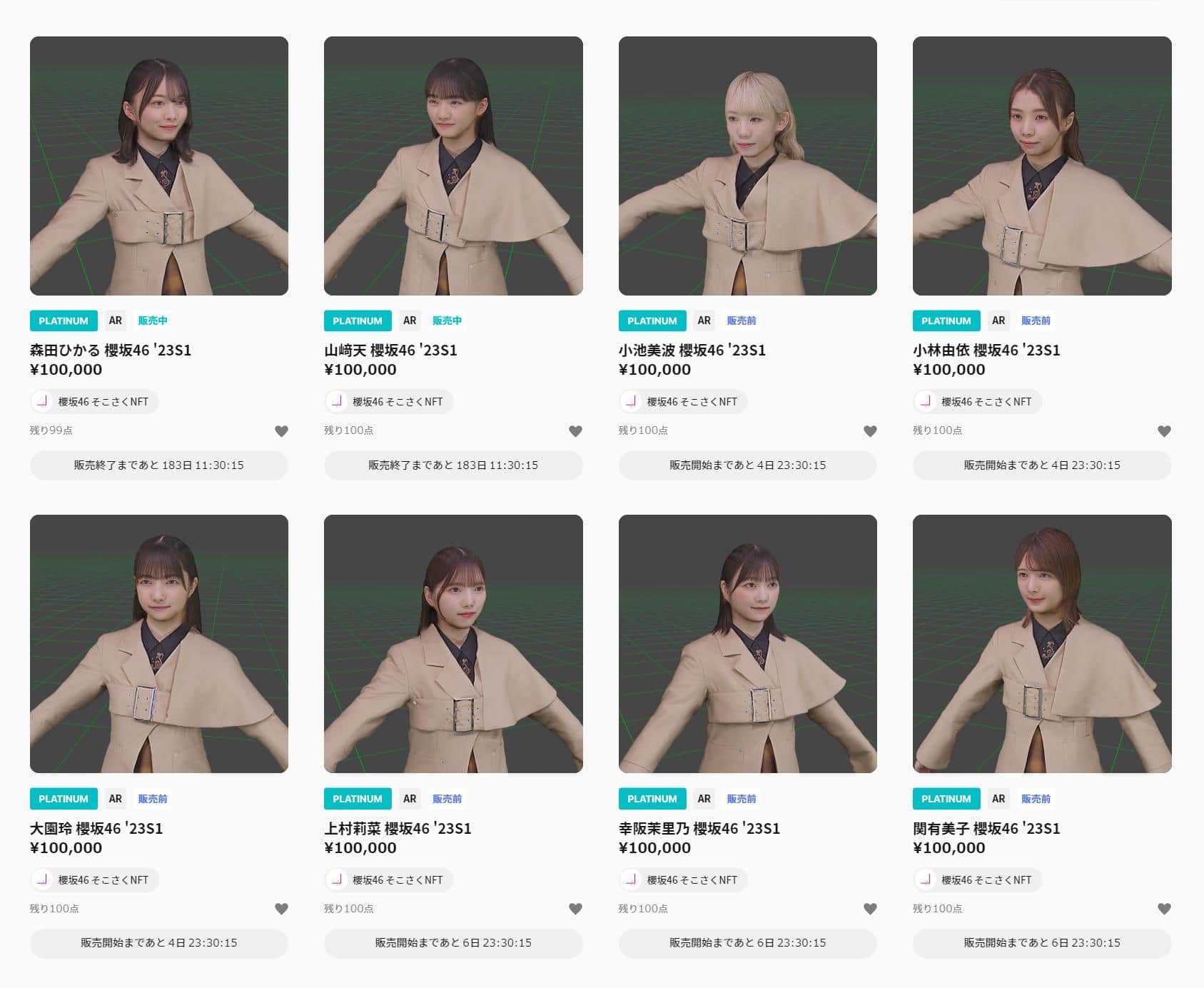Open 関有美子 櫻坂46 '23S1 title link
This screenshot has height=988, width=1204.
pos(986,828)
